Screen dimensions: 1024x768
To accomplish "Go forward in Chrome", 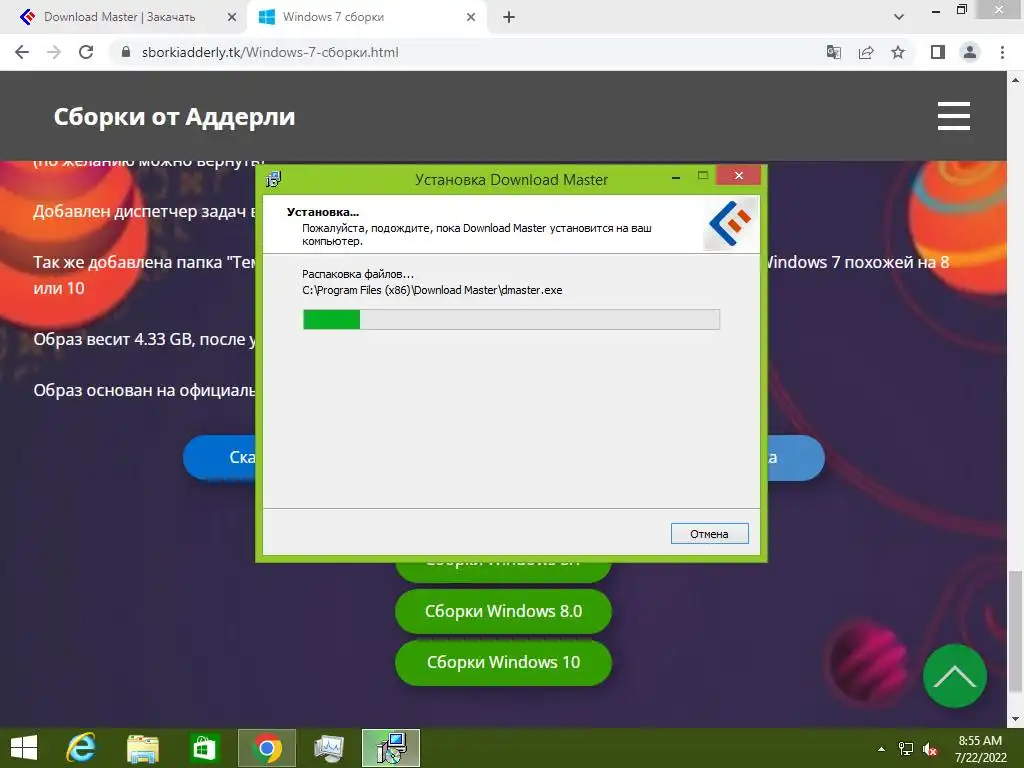I will (54, 52).
